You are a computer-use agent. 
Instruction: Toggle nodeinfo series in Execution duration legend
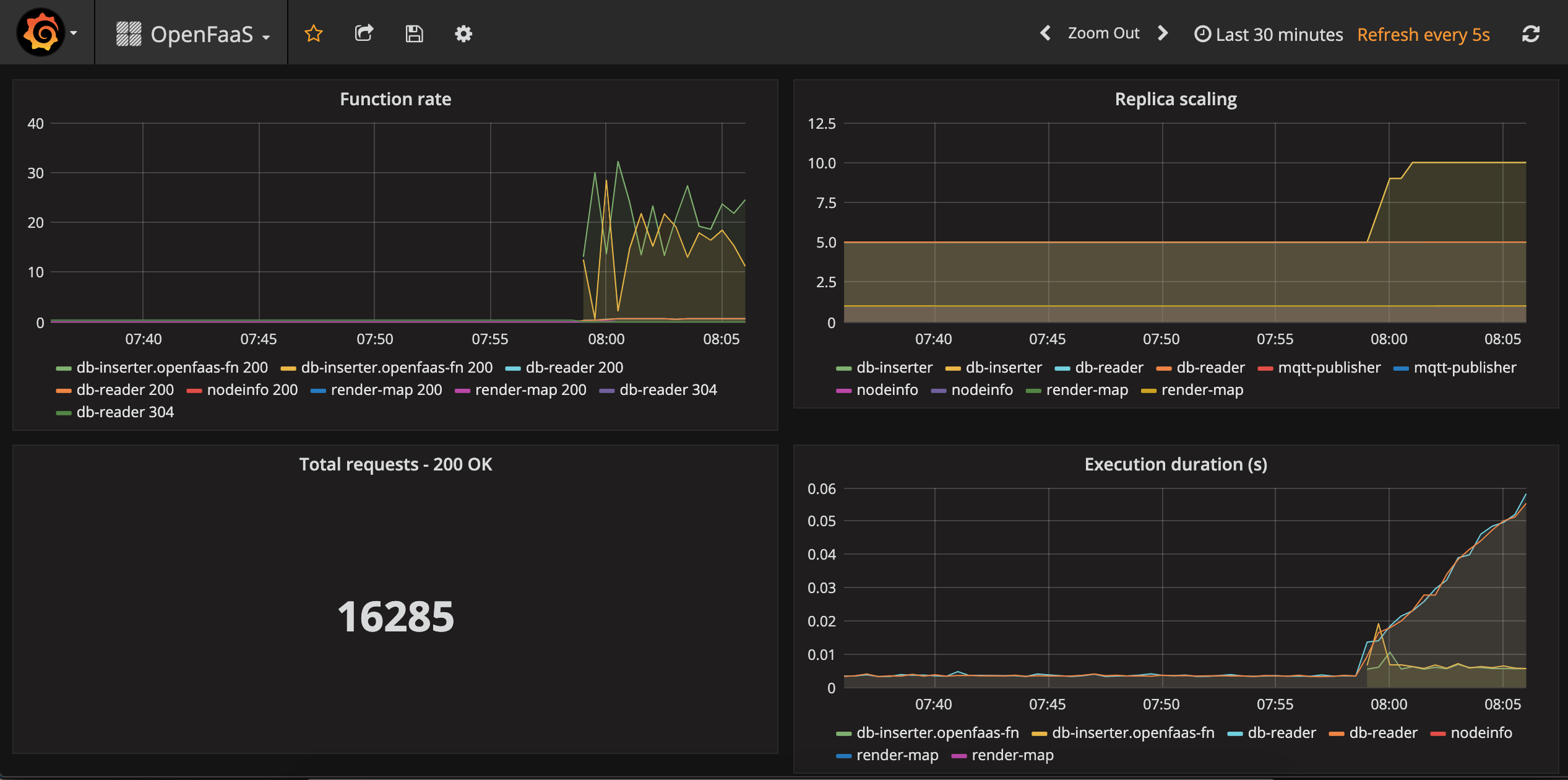pyautogui.click(x=1481, y=733)
